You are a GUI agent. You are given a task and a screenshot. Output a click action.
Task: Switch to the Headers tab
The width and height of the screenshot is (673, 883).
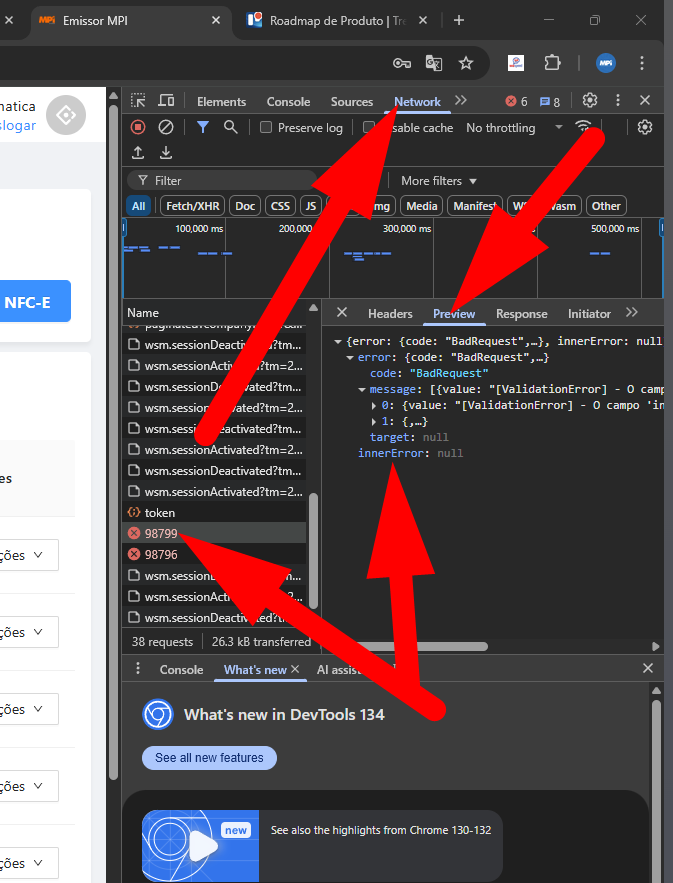[x=390, y=313]
